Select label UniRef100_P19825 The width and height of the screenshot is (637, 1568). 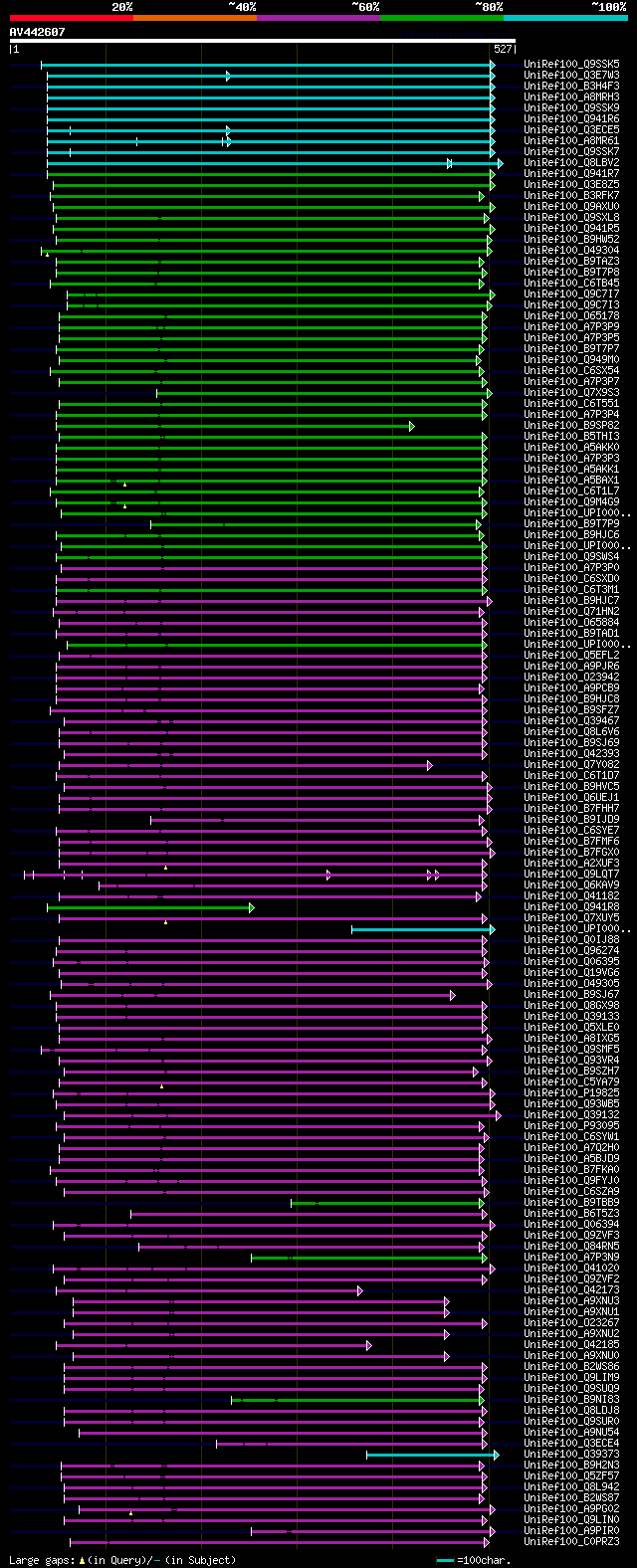point(572,1092)
